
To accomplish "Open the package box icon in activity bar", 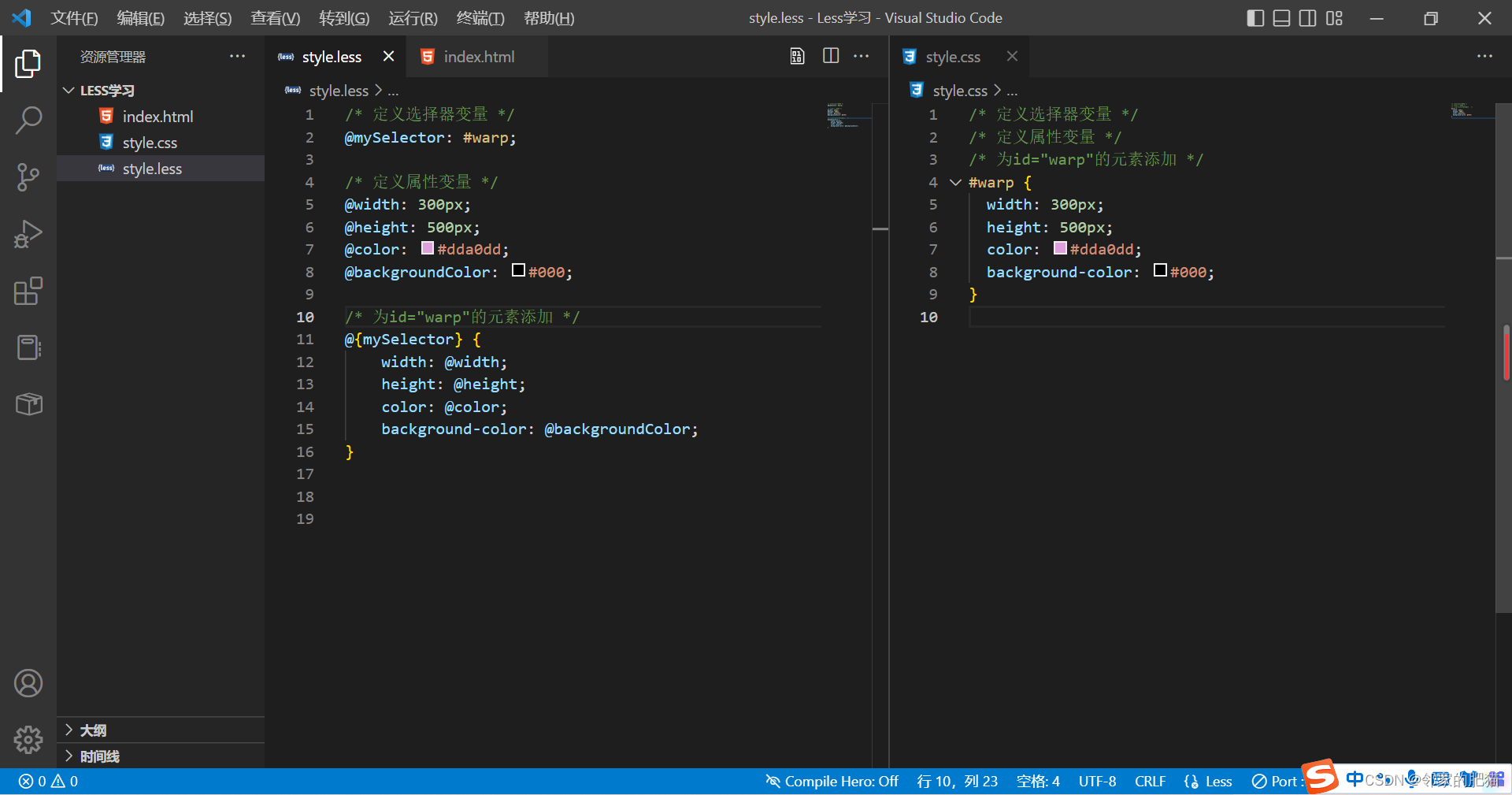I will [28, 404].
